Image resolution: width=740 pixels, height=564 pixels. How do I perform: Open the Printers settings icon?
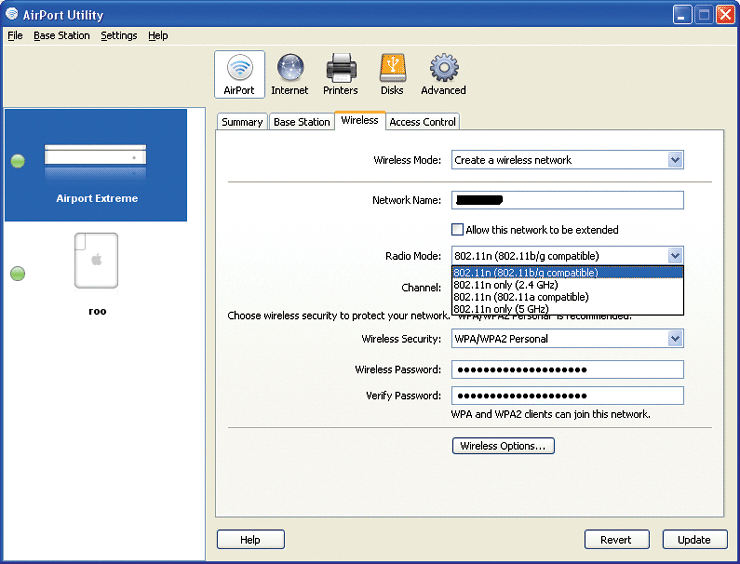340,74
